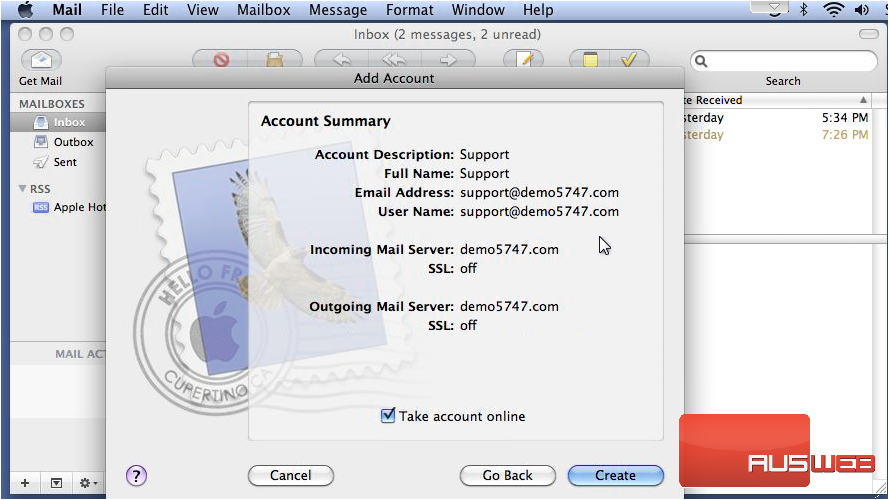Click the Get Mail toolbar icon
This screenshot has height=500, width=889.
tap(40, 61)
